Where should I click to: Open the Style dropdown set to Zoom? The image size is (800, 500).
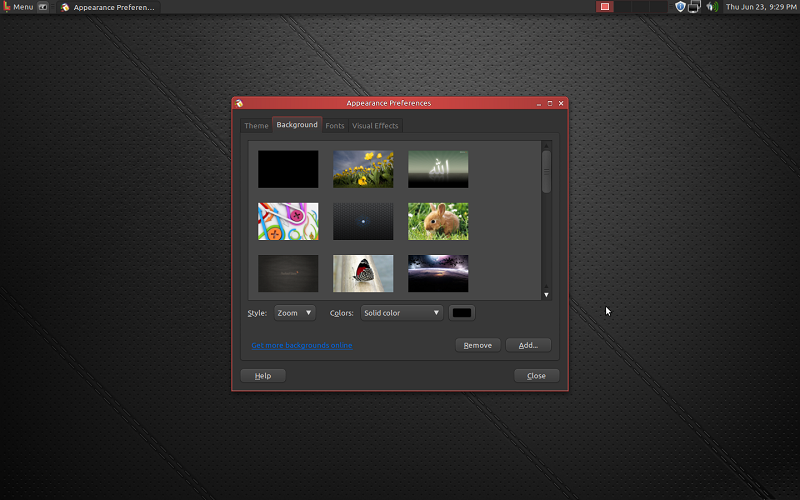[295, 313]
